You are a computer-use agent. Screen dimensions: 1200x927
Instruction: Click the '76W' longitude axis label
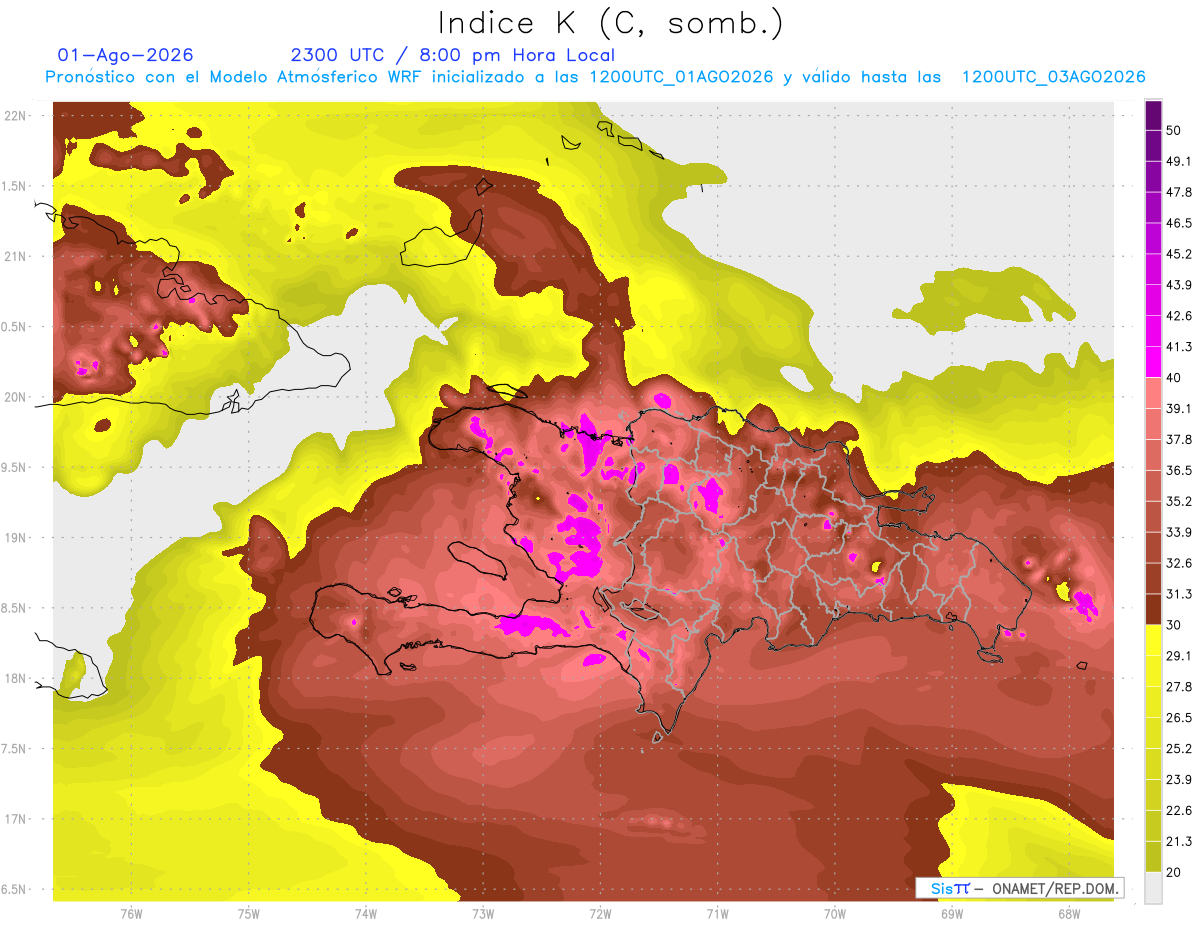click(131, 914)
